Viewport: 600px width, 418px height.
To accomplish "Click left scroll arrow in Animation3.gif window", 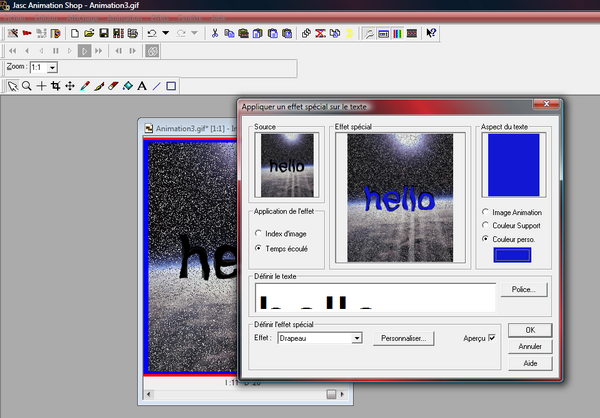I will [x=149, y=394].
